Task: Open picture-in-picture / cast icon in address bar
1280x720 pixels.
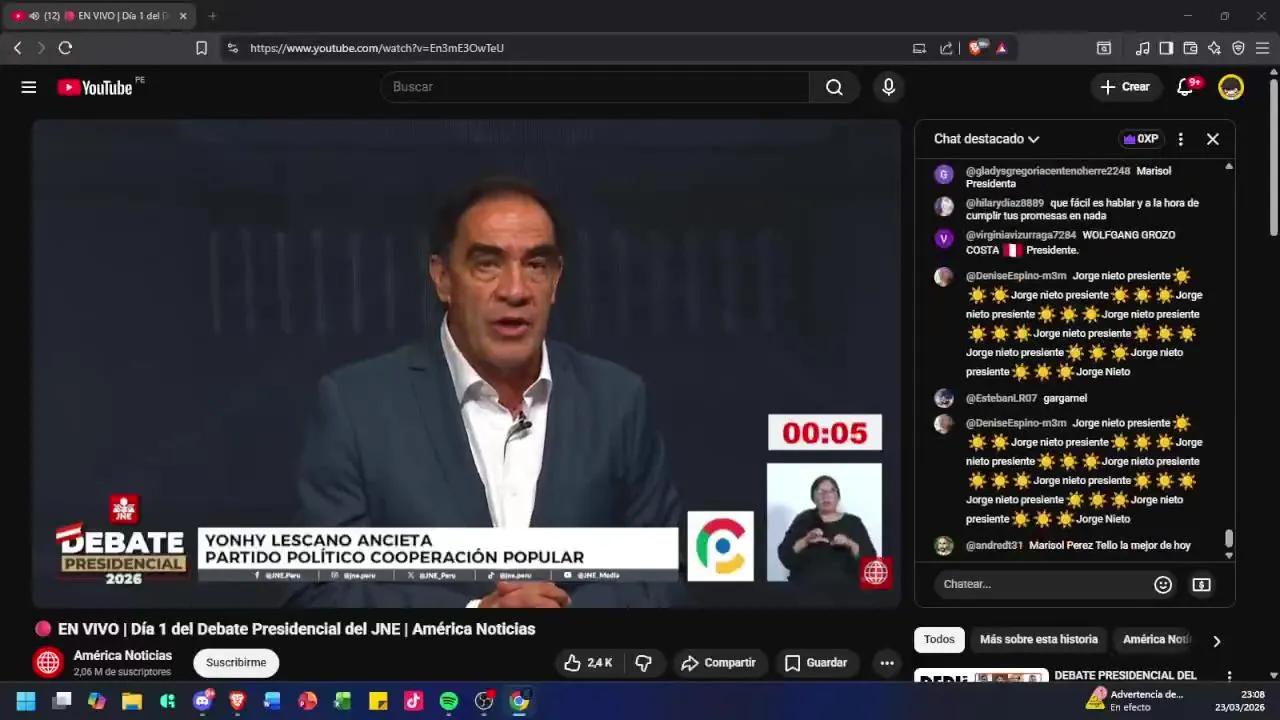Action: (x=919, y=48)
